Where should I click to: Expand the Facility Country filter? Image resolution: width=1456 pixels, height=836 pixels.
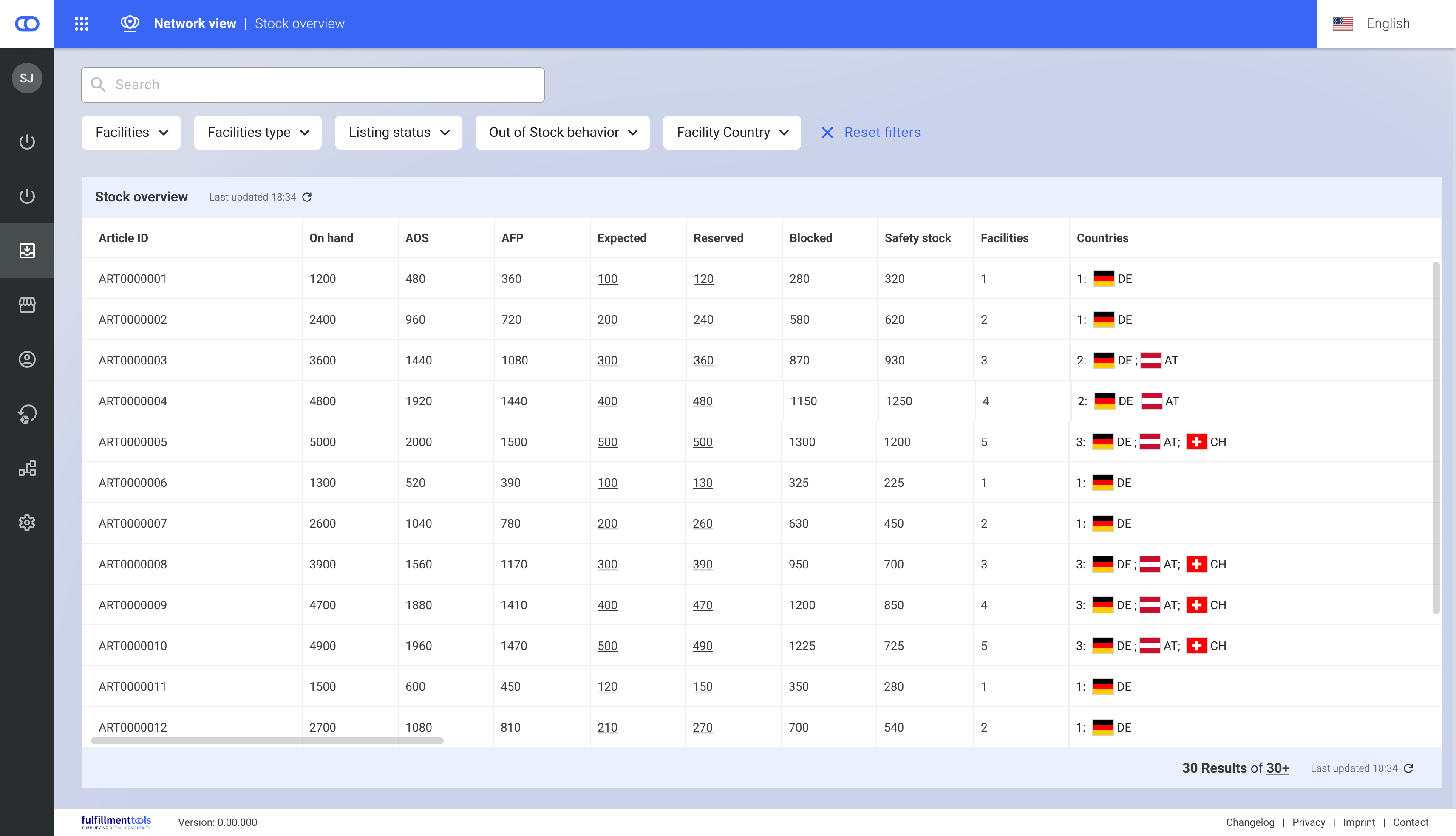pyautogui.click(x=732, y=133)
